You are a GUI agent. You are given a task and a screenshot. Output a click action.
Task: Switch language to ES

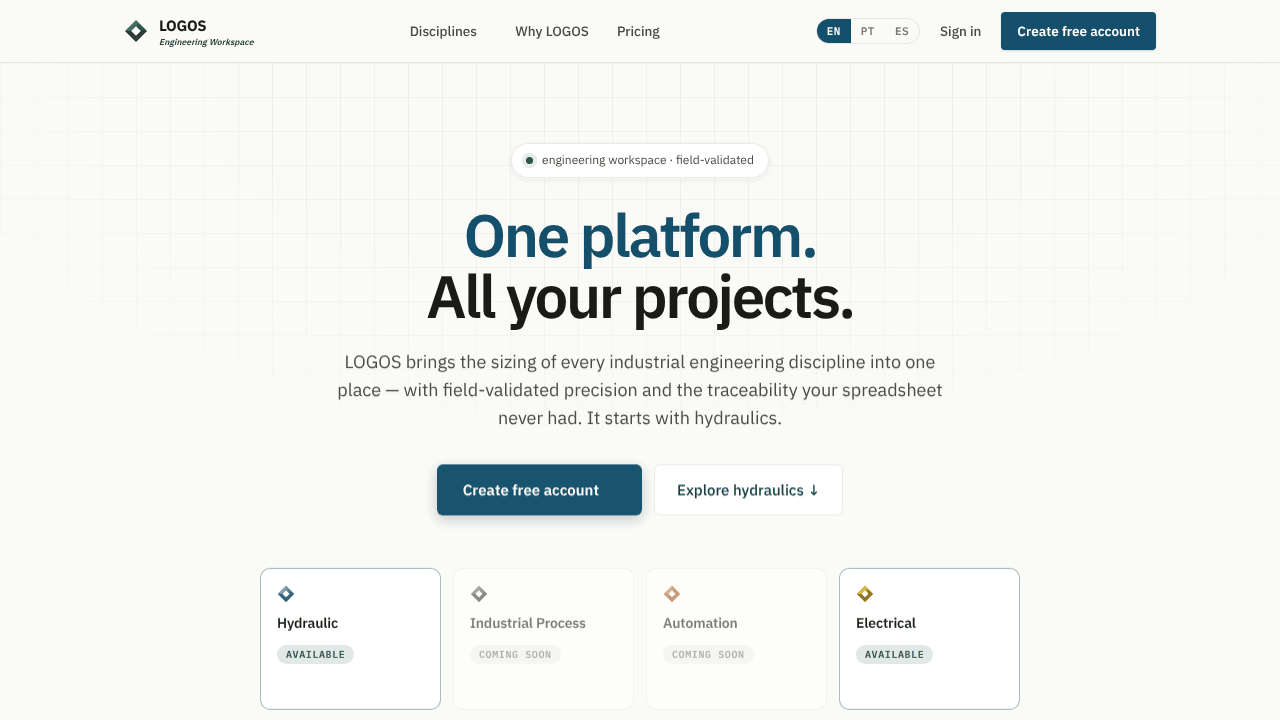tap(902, 31)
